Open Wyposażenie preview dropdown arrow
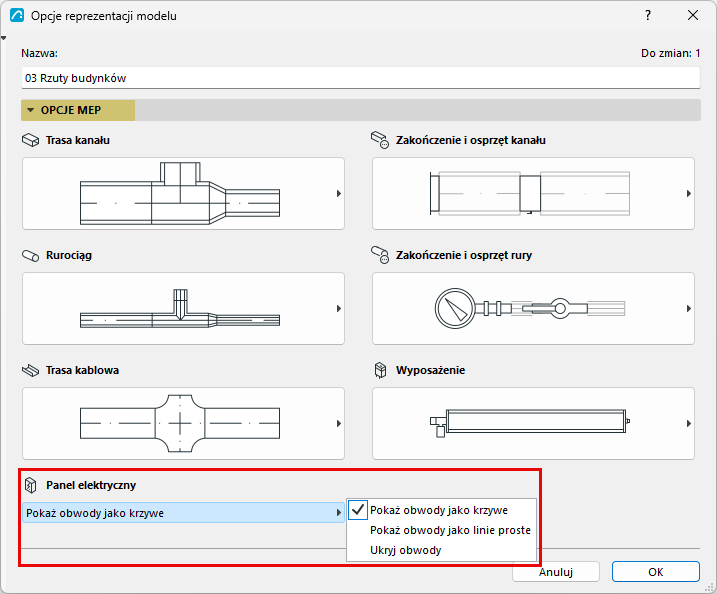This screenshot has height=594, width=717. pyautogui.click(x=689, y=423)
